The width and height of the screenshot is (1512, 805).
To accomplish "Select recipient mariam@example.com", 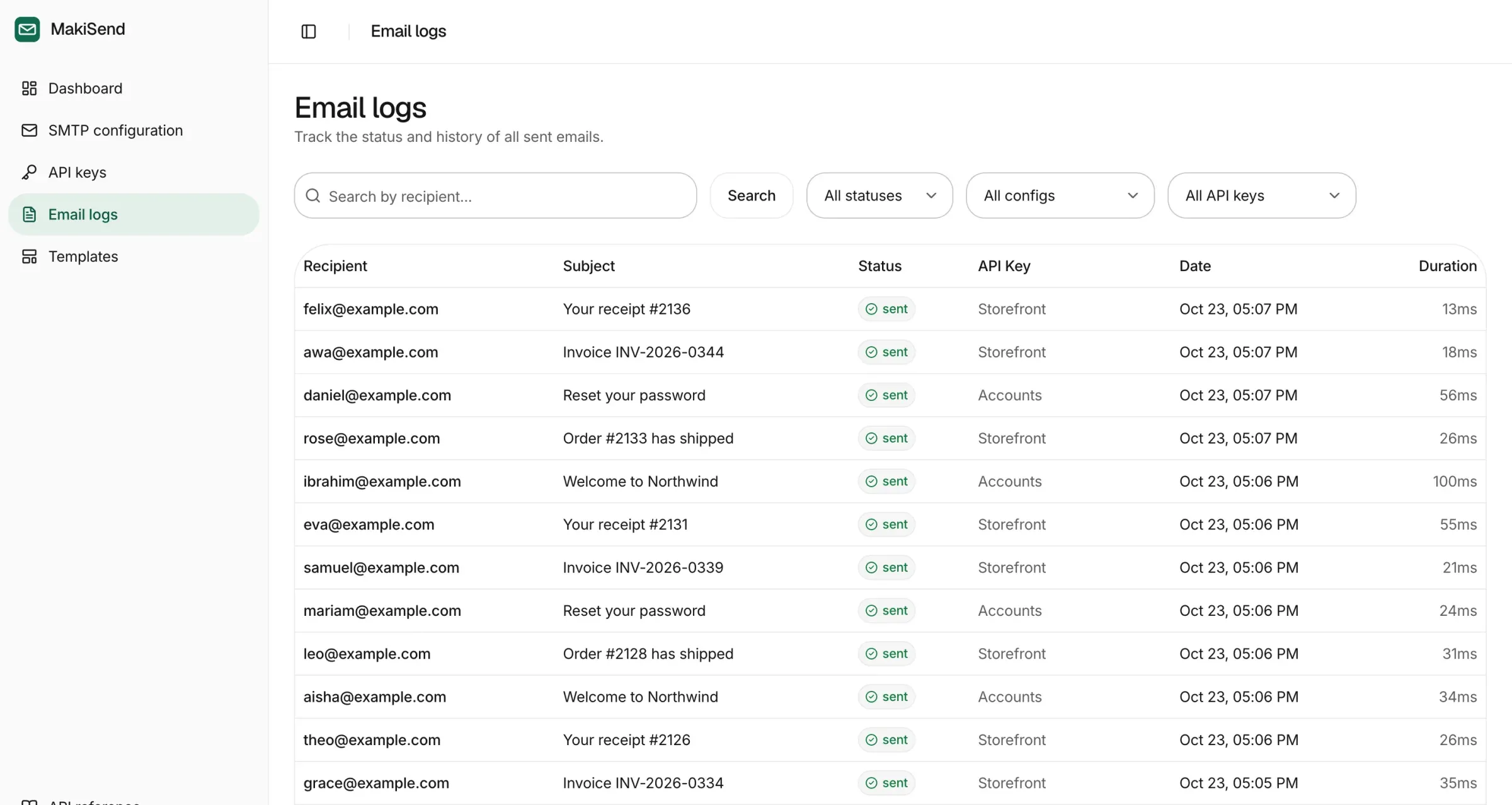I will tap(382, 611).
